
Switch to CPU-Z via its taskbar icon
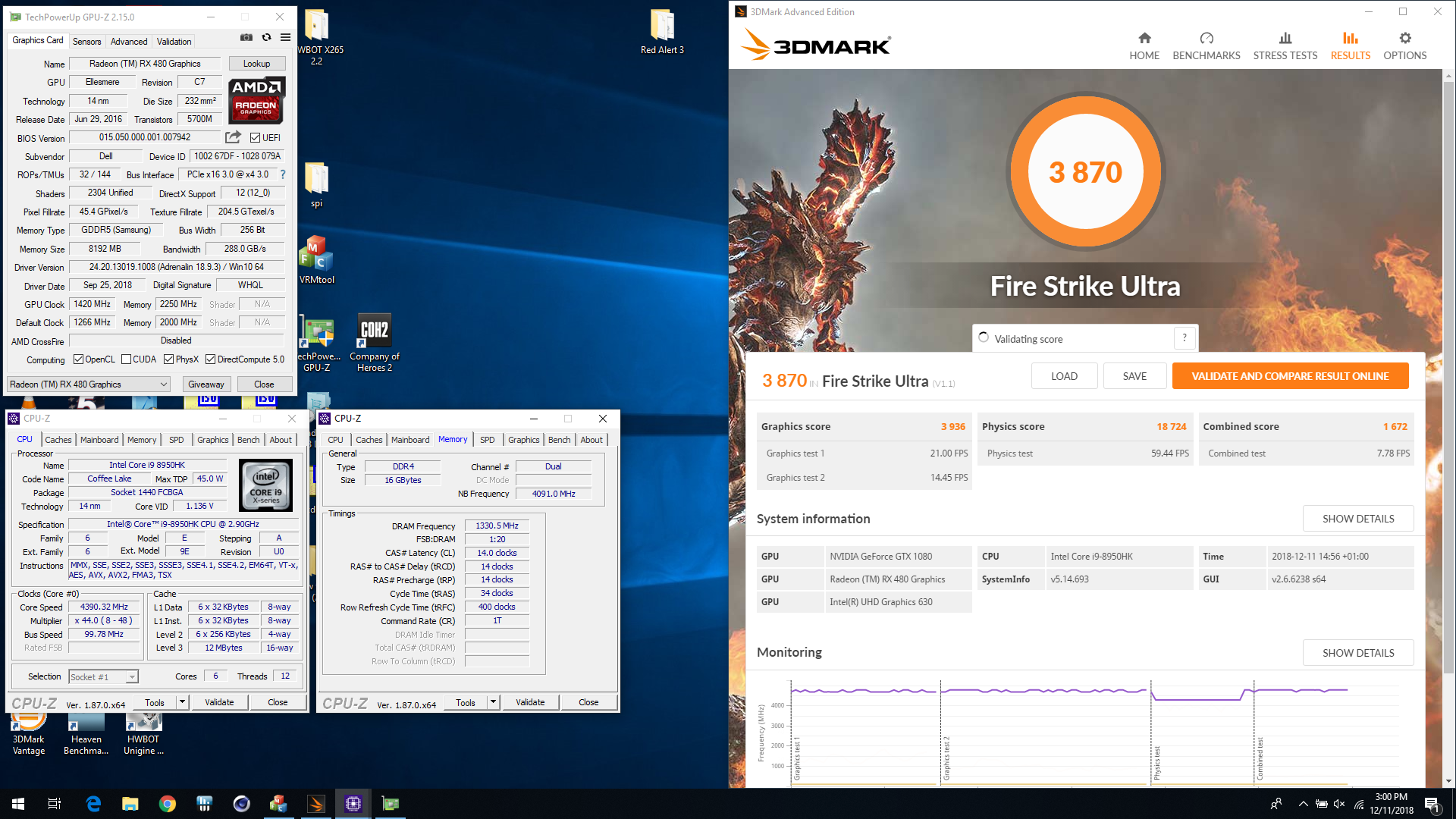coord(353,804)
